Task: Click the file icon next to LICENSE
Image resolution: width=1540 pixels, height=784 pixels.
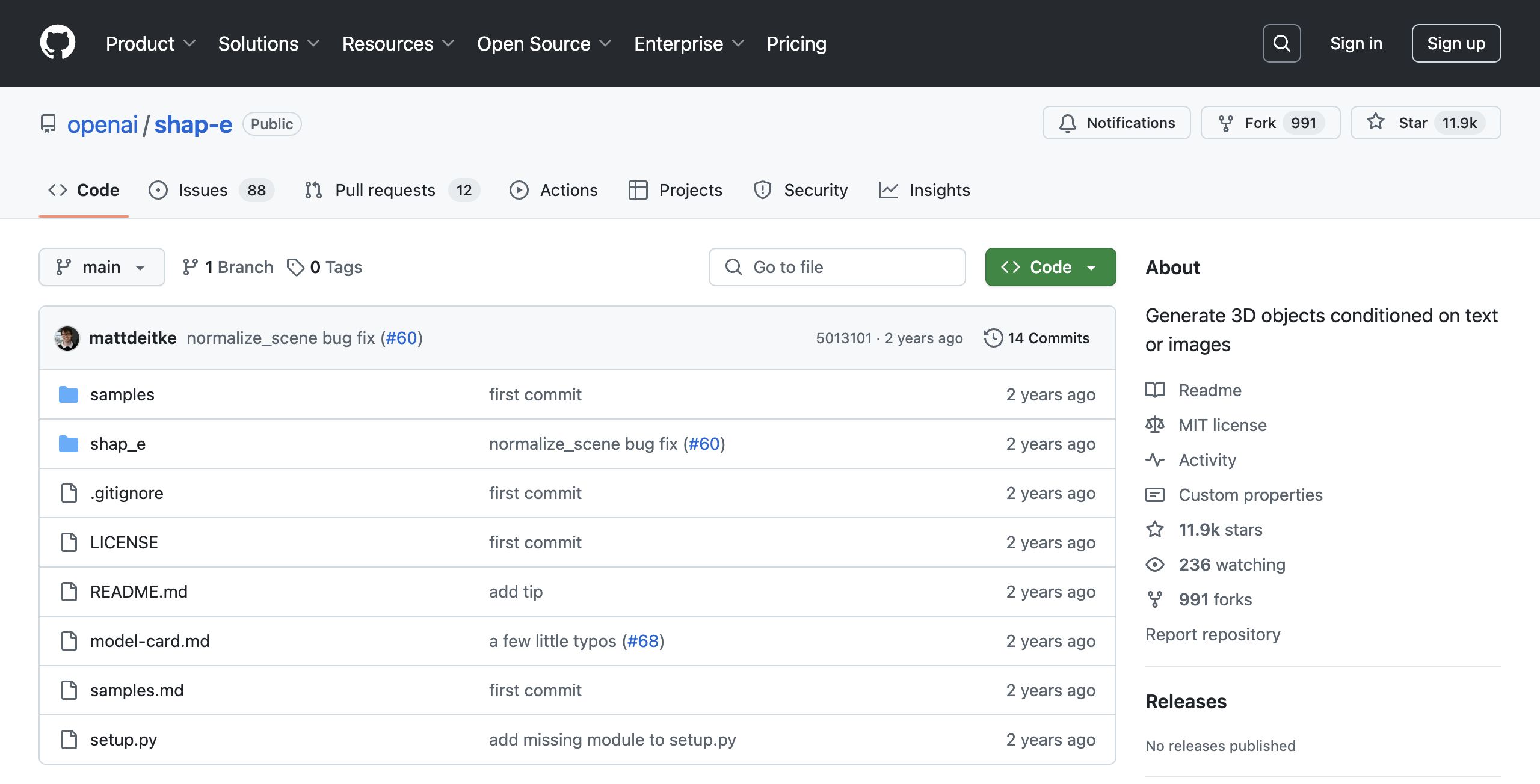Action: click(x=69, y=542)
